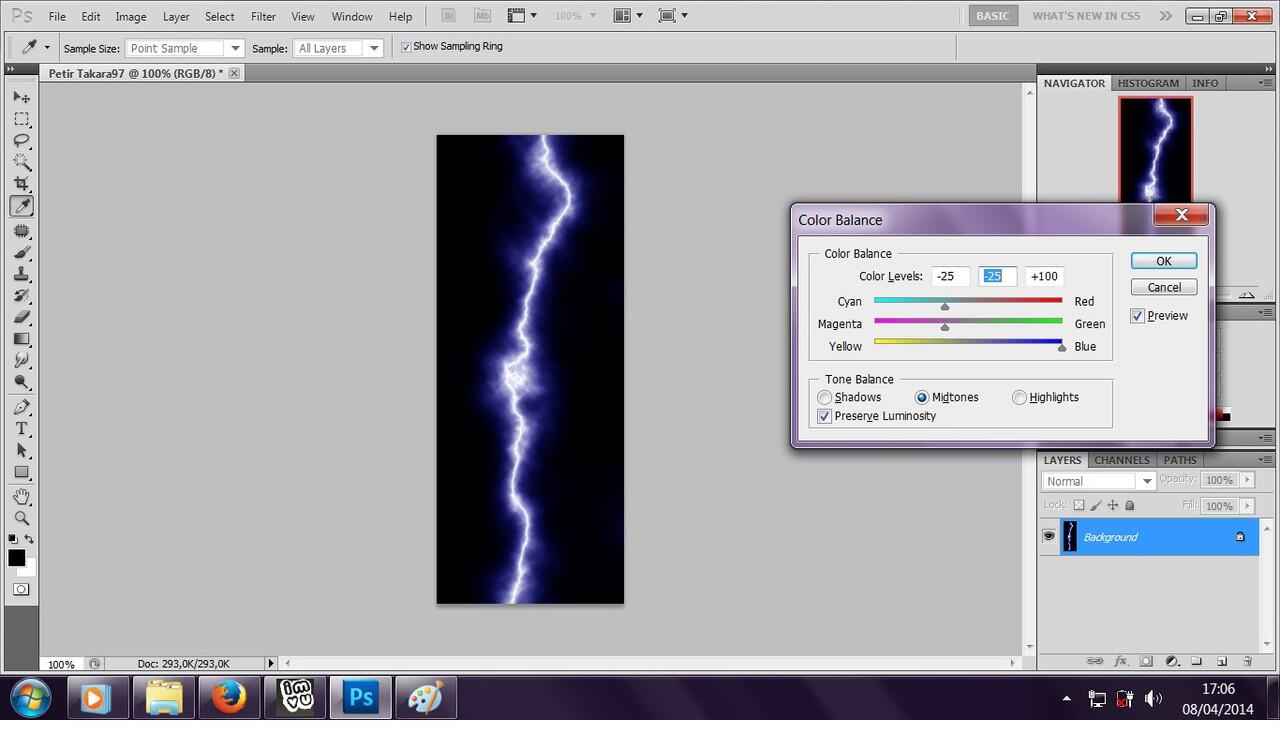The height and width of the screenshot is (750, 1280).
Task: Select the Move tool
Action: [21, 97]
